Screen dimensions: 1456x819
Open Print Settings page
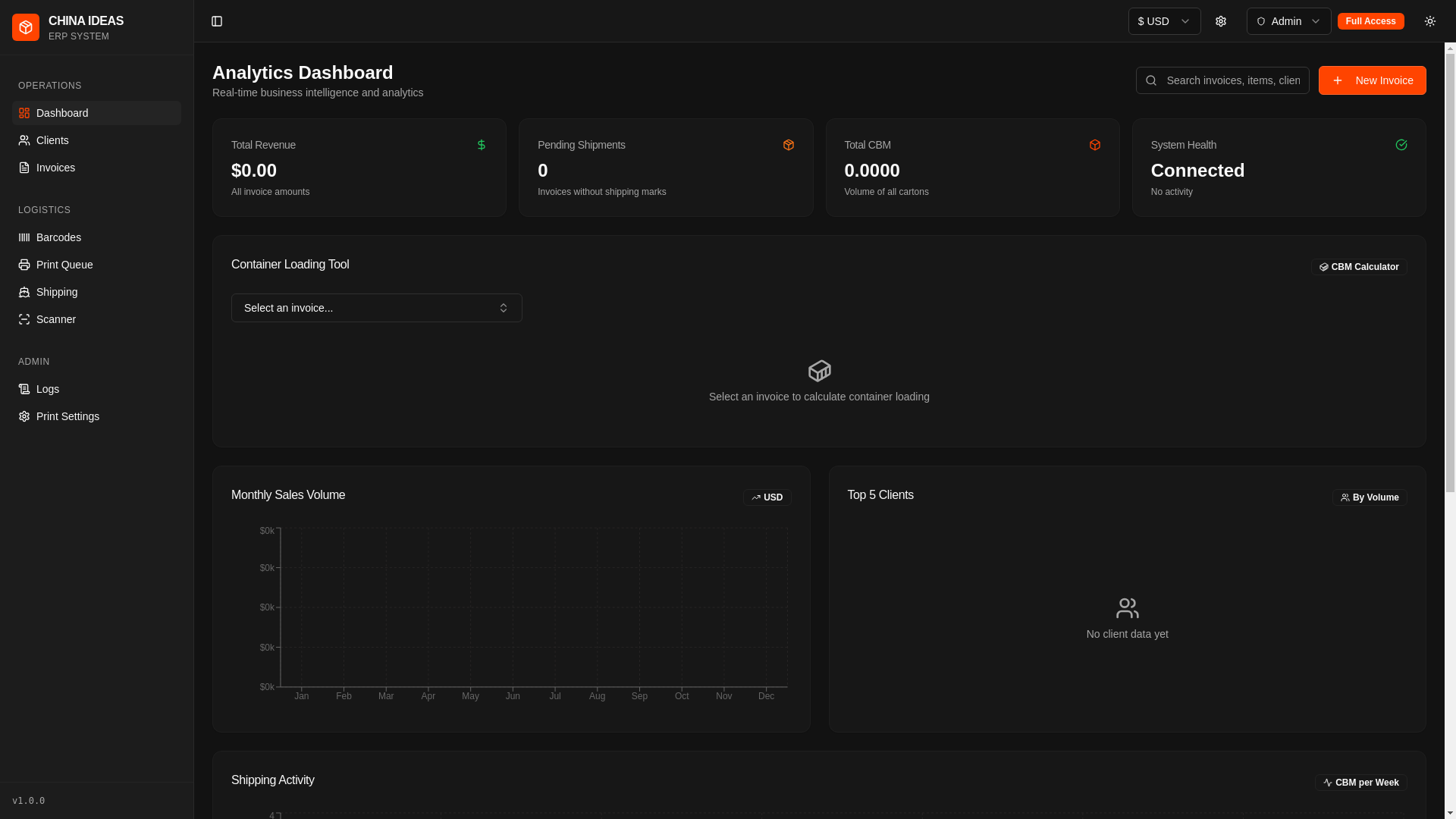click(x=96, y=416)
